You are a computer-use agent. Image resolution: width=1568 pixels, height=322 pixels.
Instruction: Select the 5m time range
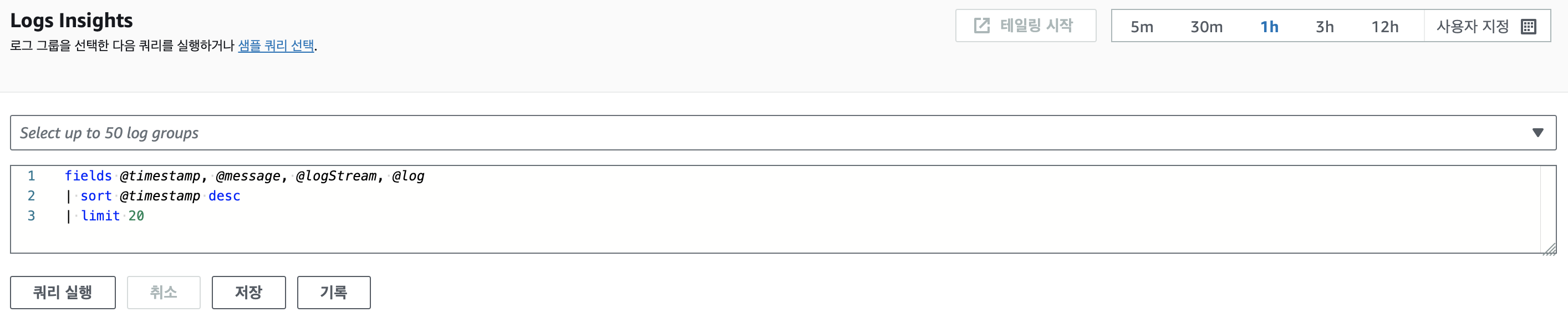(x=1141, y=27)
